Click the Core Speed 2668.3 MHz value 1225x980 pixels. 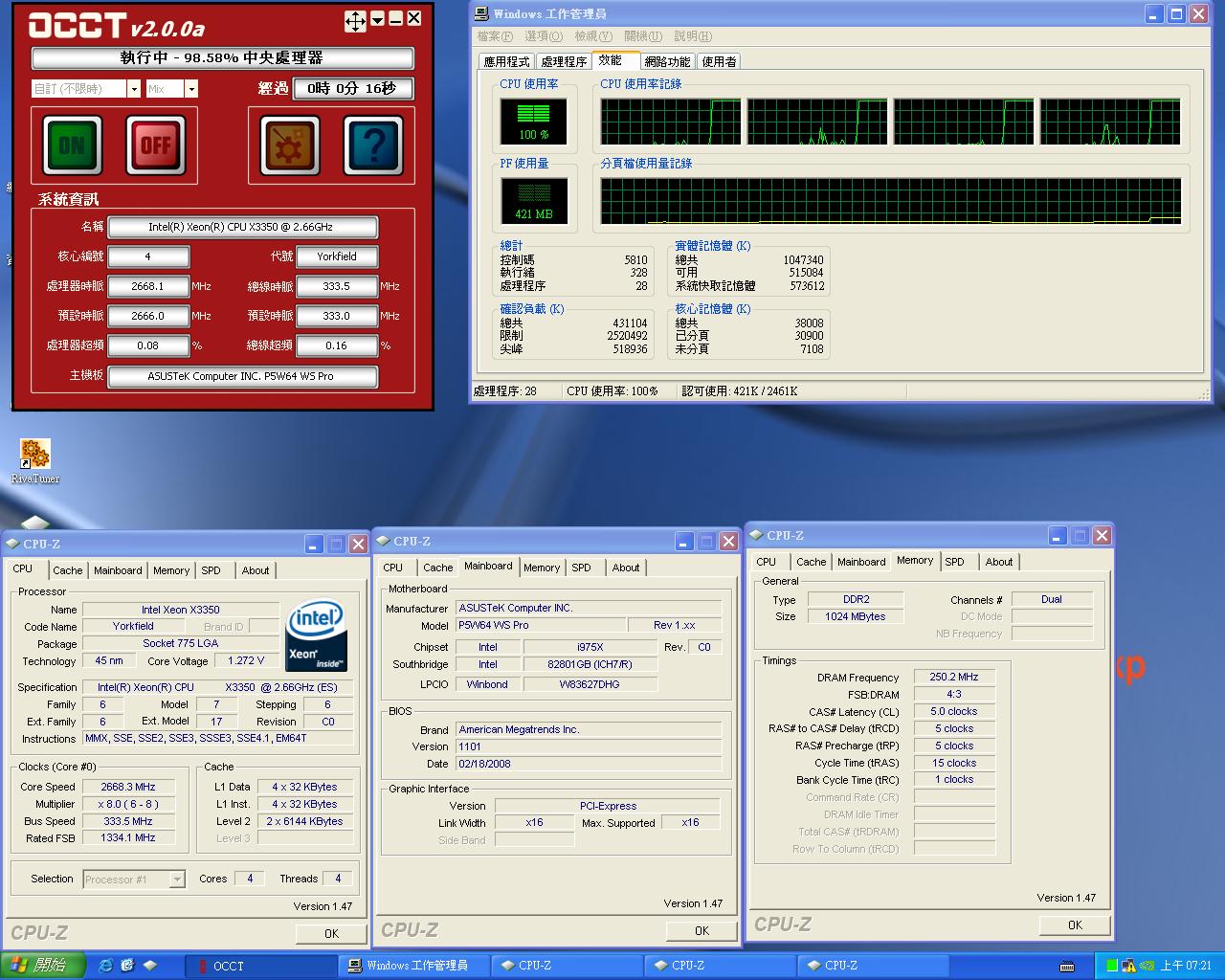(x=128, y=787)
